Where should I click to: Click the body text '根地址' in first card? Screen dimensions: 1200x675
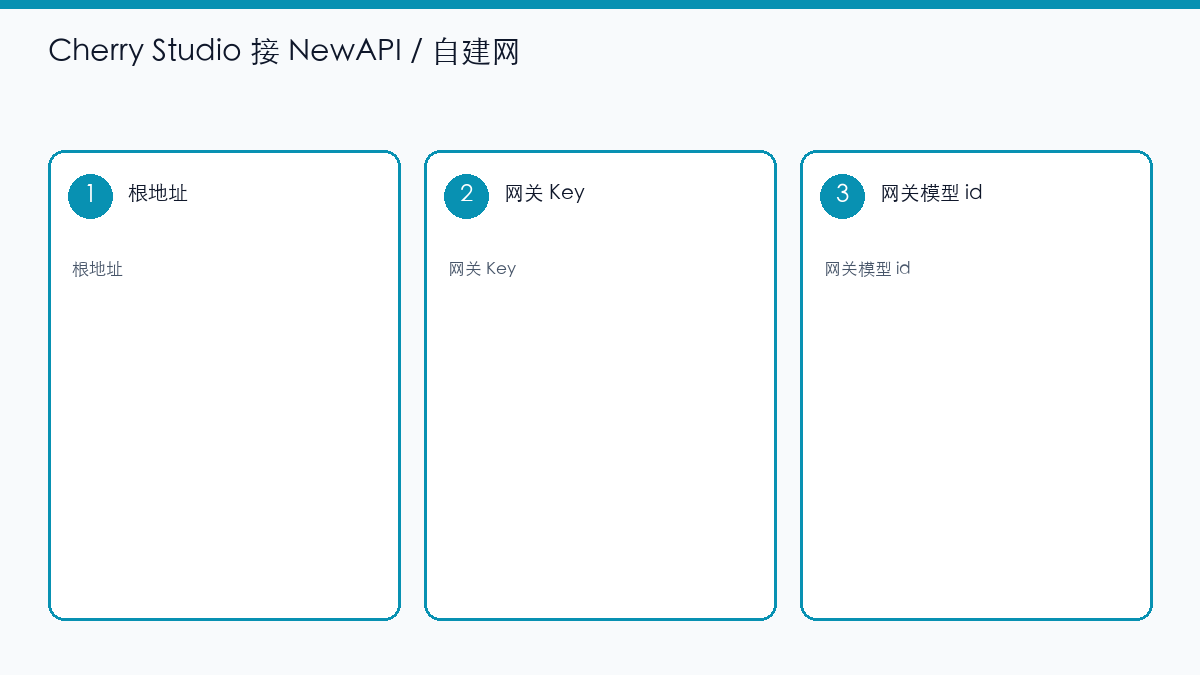tap(97, 269)
